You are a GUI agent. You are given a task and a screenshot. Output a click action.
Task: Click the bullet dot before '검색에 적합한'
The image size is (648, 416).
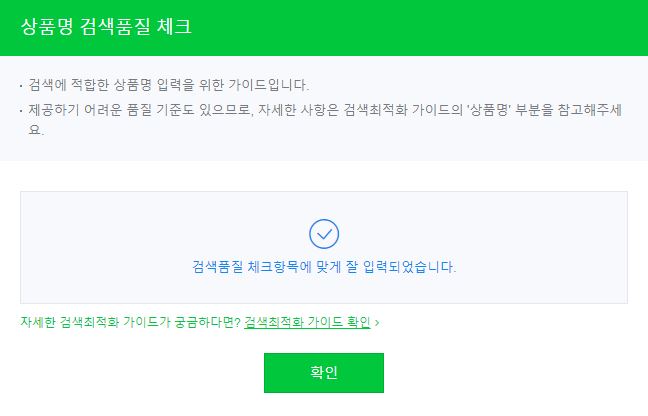21,86
